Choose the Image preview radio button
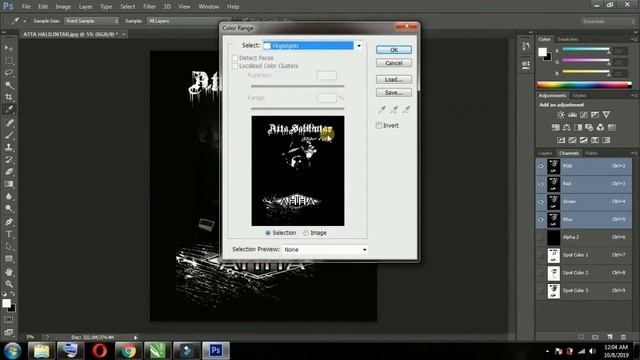The width and height of the screenshot is (640, 360). 306,233
